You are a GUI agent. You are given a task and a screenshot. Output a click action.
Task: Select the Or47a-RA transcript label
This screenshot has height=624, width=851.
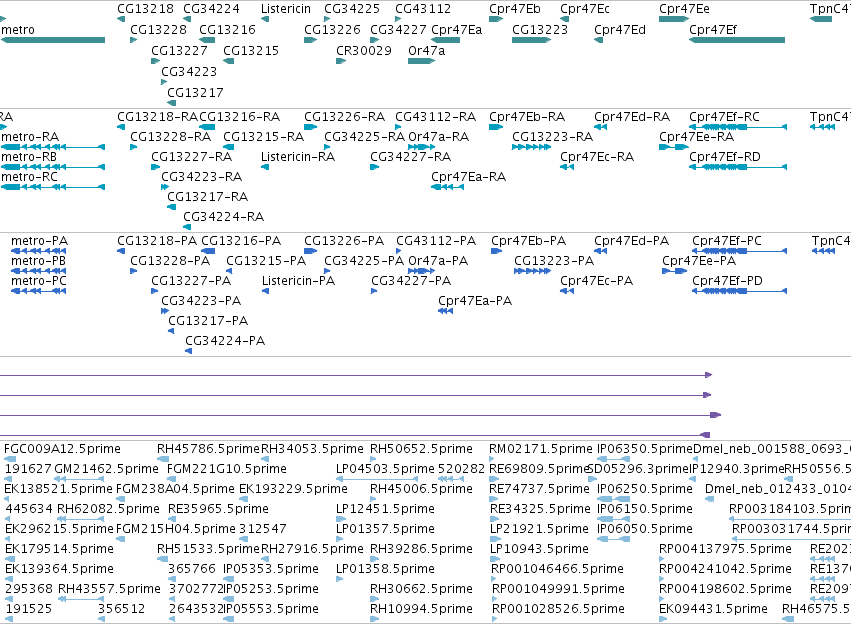(x=438, y=137)
